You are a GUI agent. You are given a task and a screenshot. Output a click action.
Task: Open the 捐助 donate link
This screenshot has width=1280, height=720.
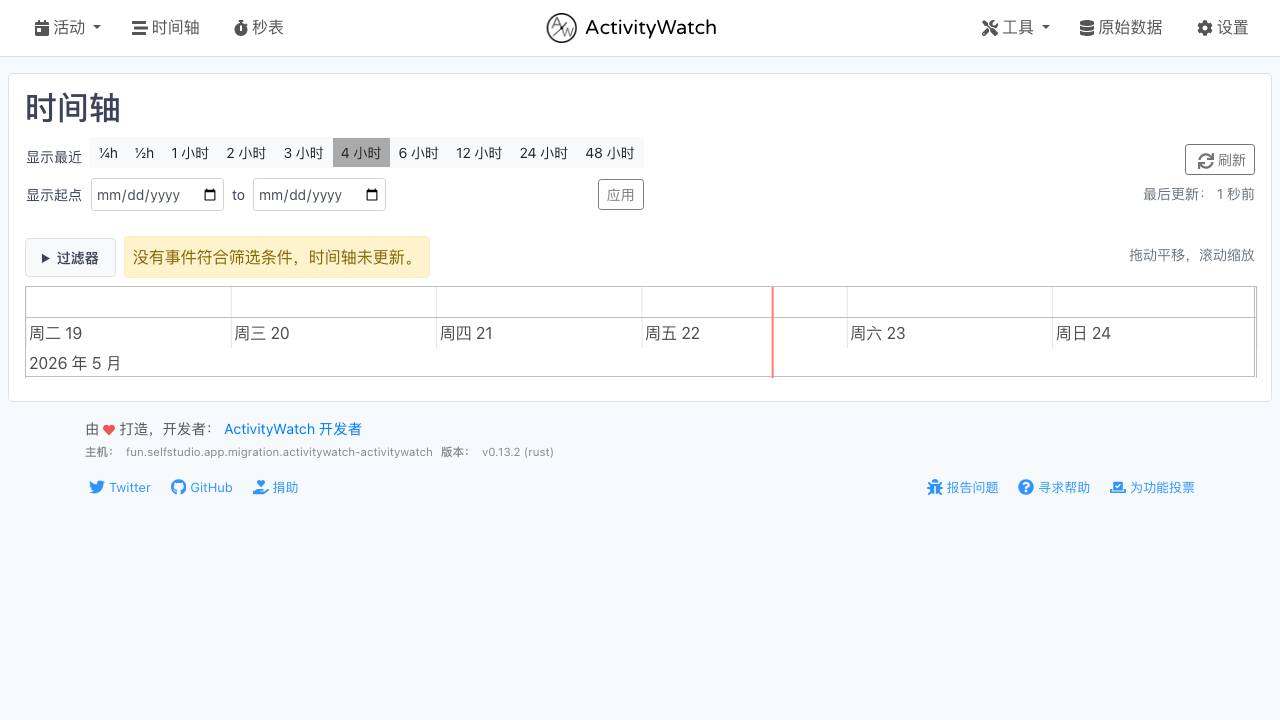[x=276, y=487]
